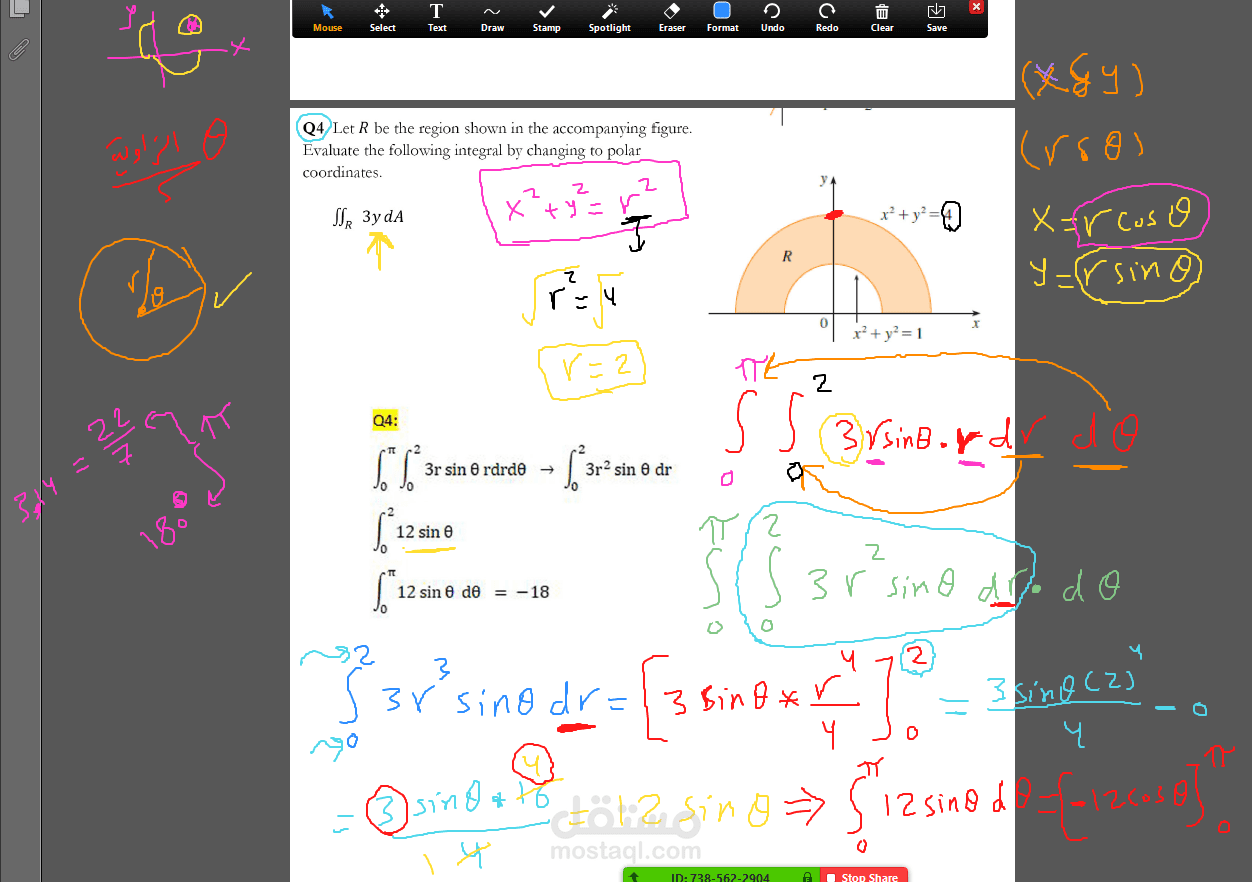Image resolution: width=1252 pixels, height=882 pixels.
Task: Activate the Text annotation tool
Action: point(437,18)
